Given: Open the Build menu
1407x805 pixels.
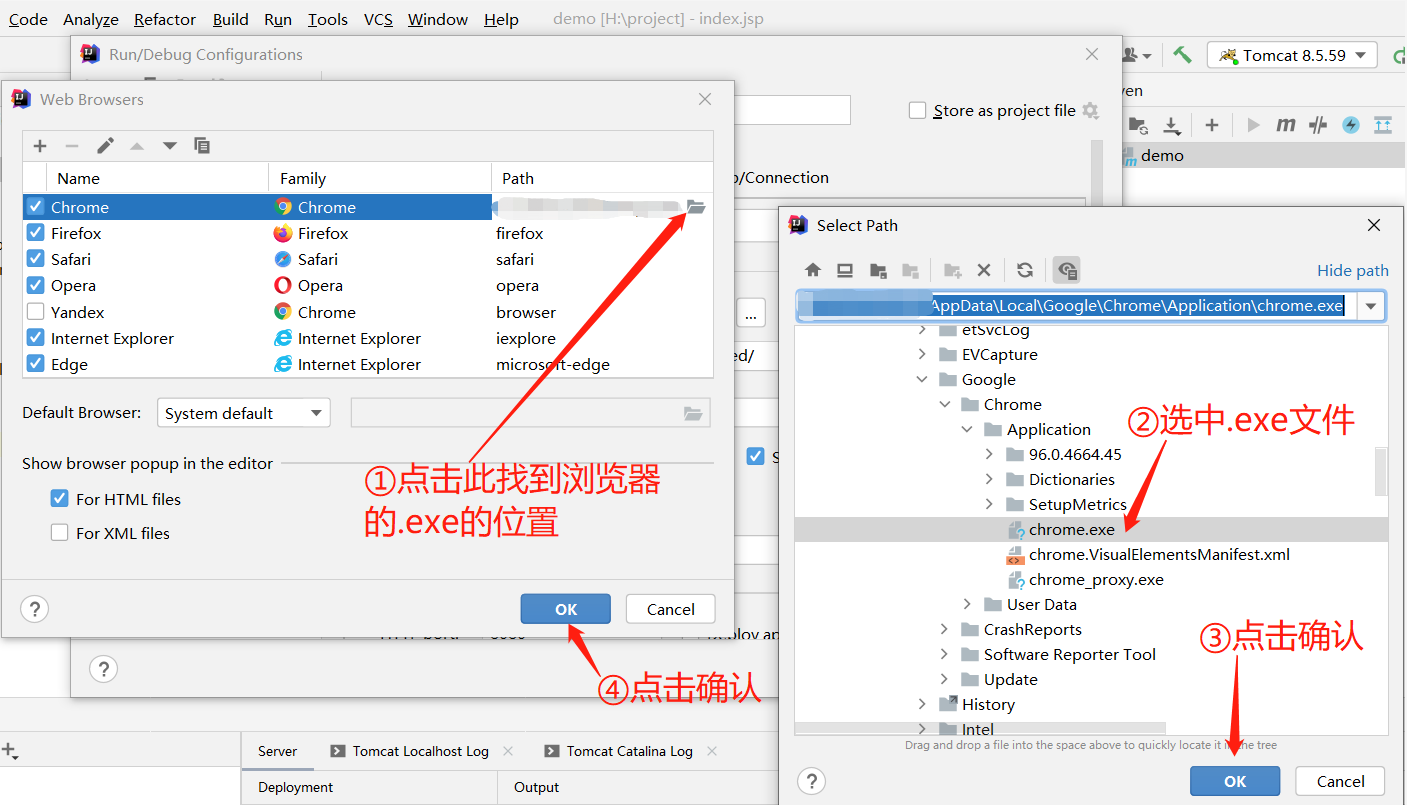Looking at the screenshot, I should 231,19.
